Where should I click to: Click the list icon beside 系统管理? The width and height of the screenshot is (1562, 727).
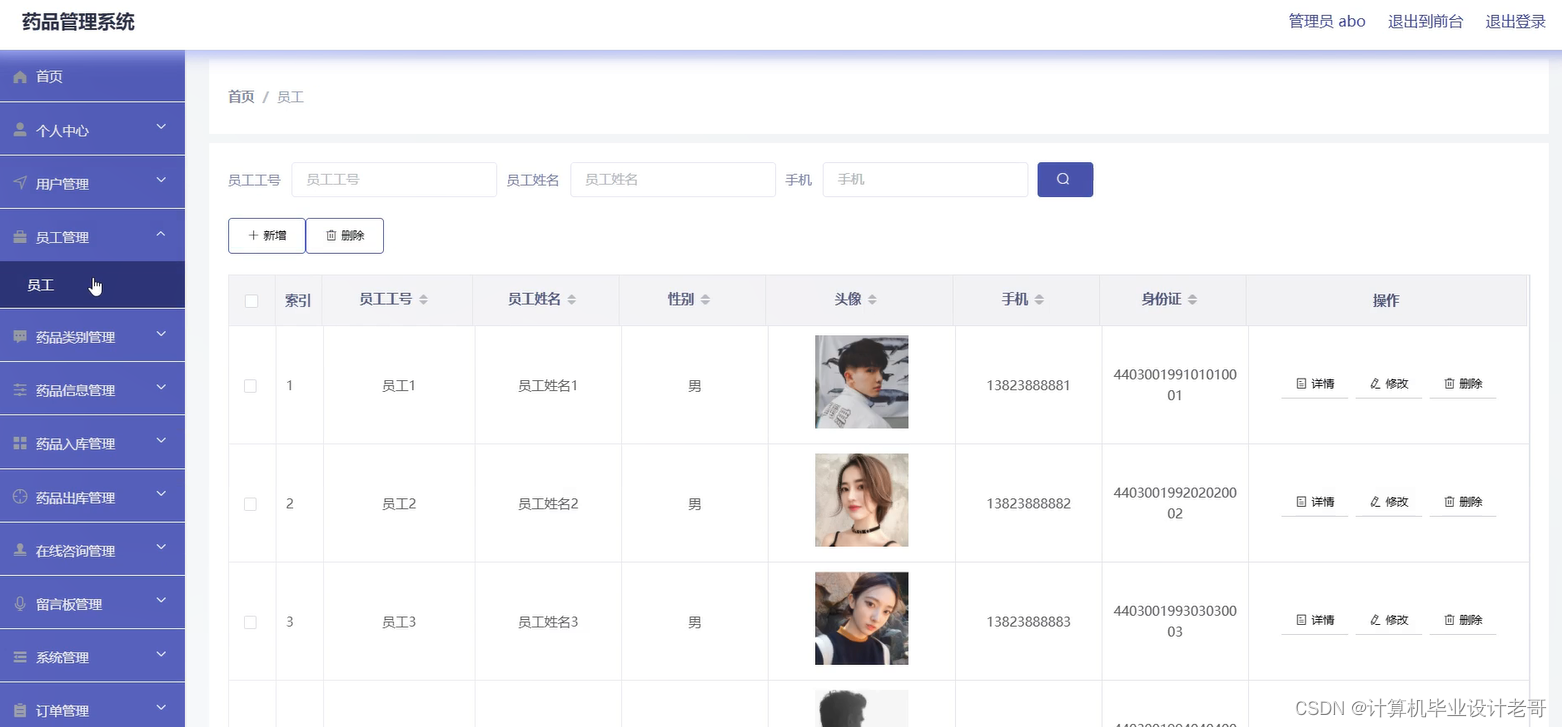click(x=20, y=657)
